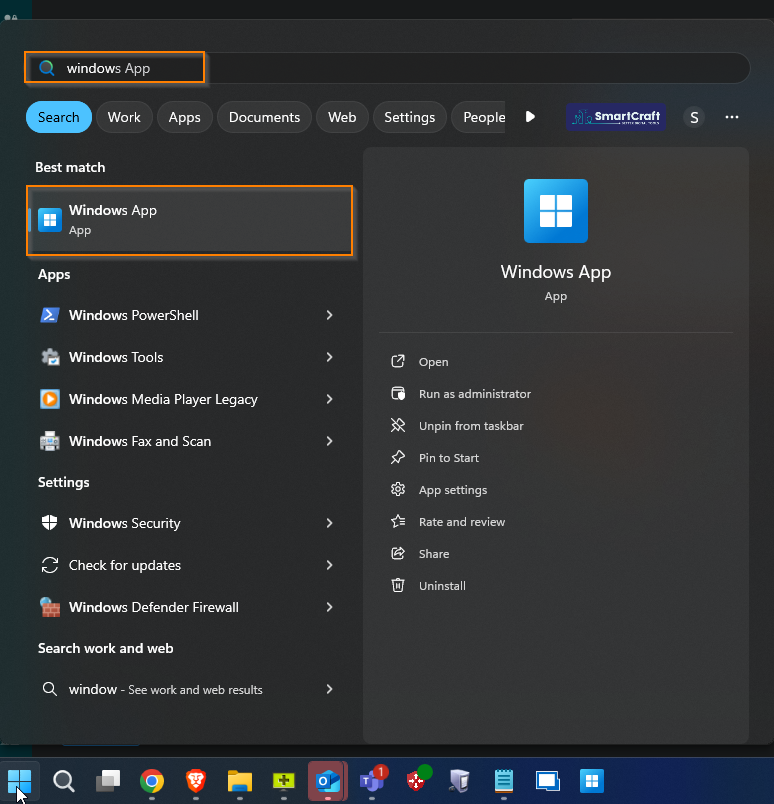Click the Windows Defender Firewall brick icon
Screen dimensions: 774x804
[50, 607]
